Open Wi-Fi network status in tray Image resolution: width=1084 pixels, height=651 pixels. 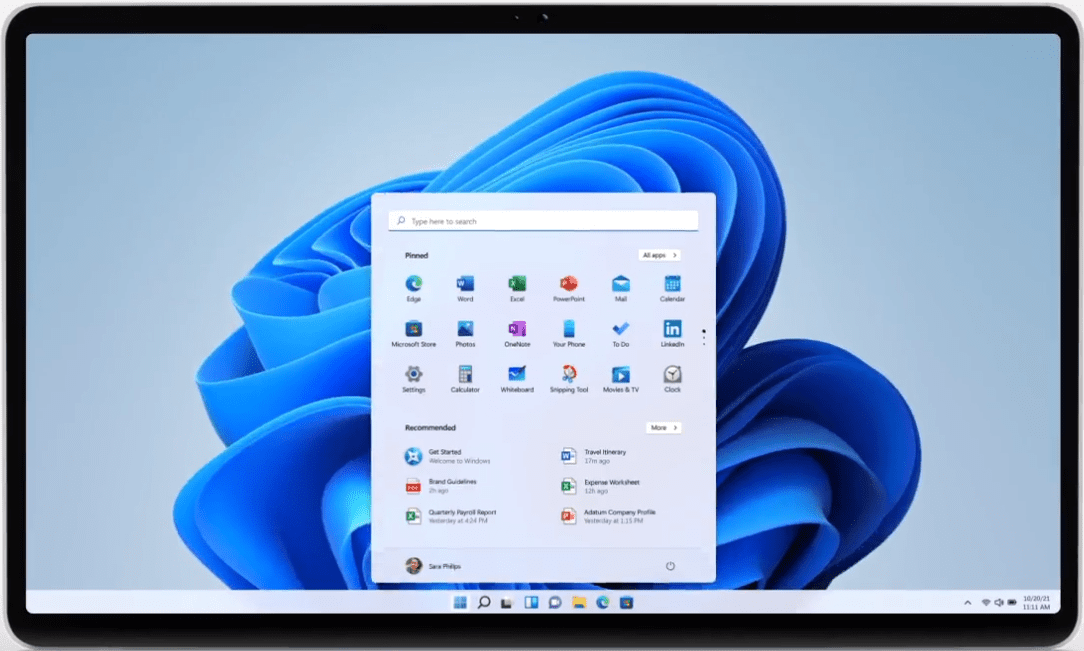[x=986, y=603]
